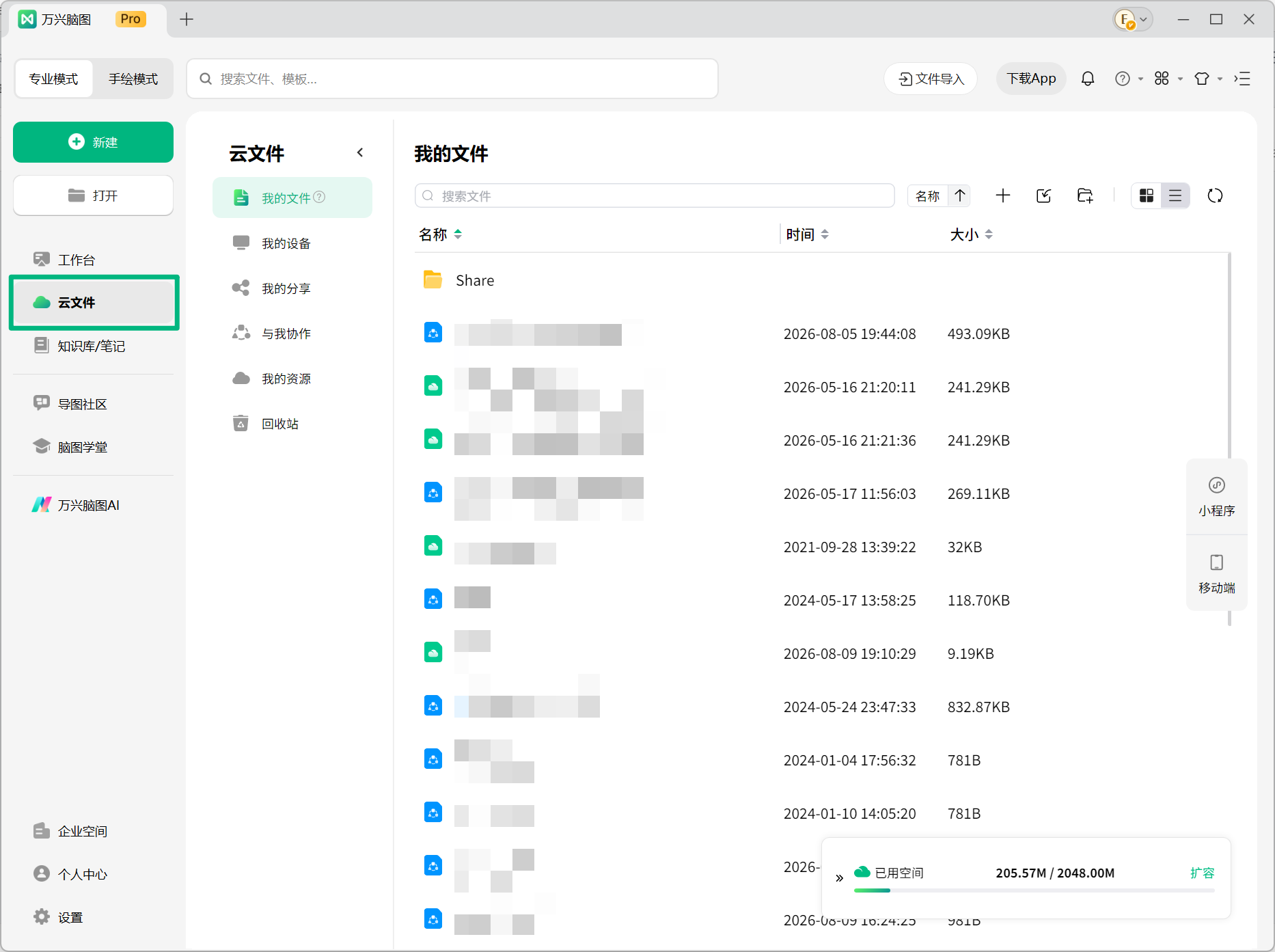1275x952 pixels.
Task: Select 我的分享
Action: [292, 288]
